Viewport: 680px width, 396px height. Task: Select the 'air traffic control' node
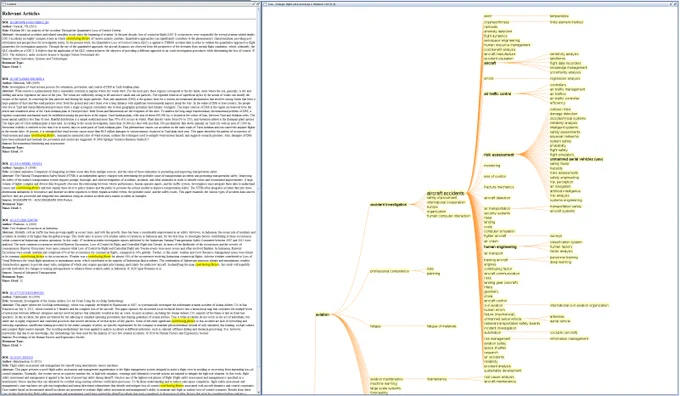pos(497,94)
